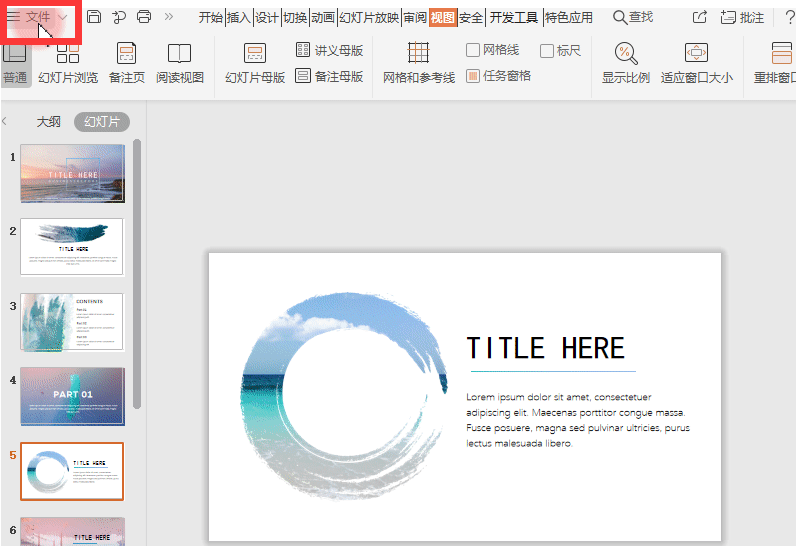Enable the 网格线 checkbox
Viewport: 796px width, 546px height.
[474, 50]
